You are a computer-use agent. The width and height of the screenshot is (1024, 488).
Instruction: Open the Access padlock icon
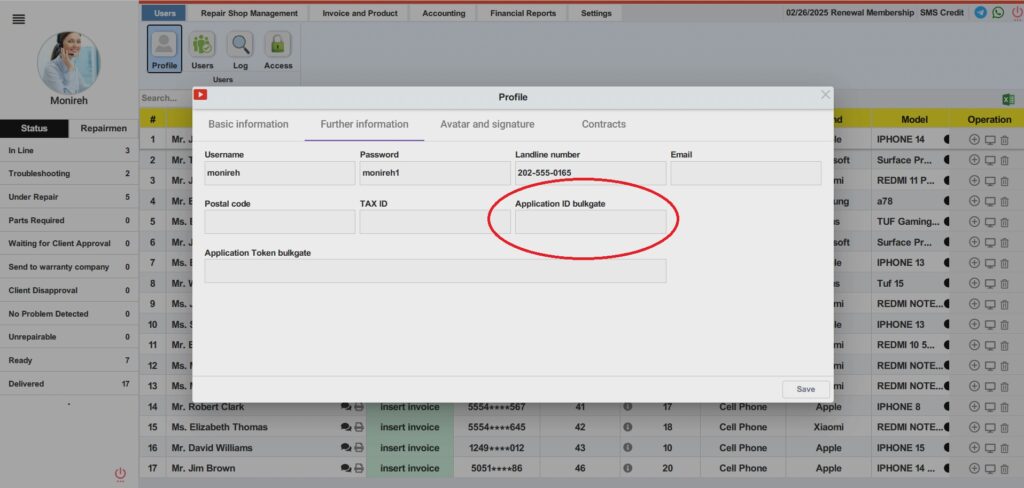[278, 49]
